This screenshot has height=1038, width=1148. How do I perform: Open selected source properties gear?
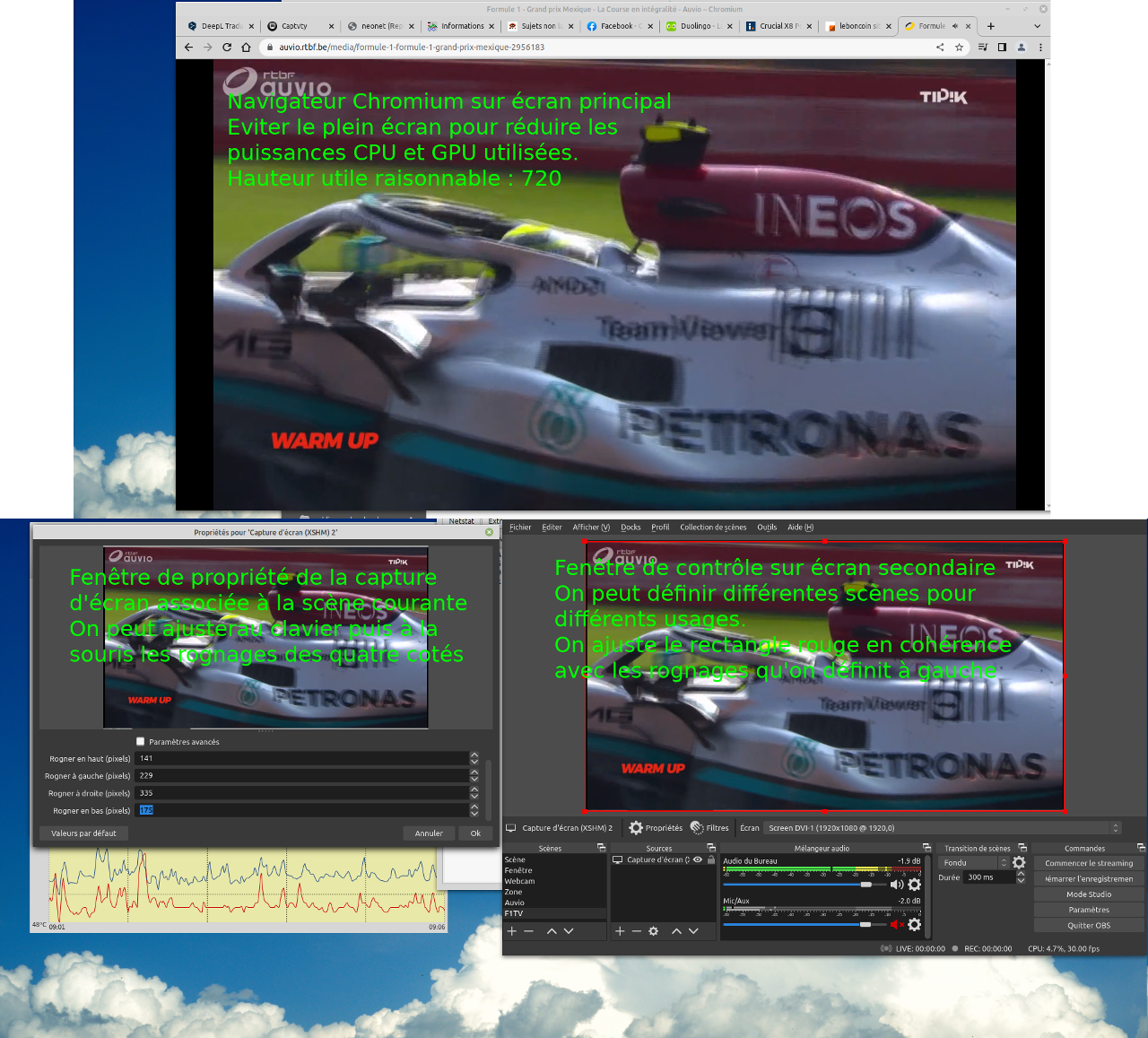tap(654, 931)
